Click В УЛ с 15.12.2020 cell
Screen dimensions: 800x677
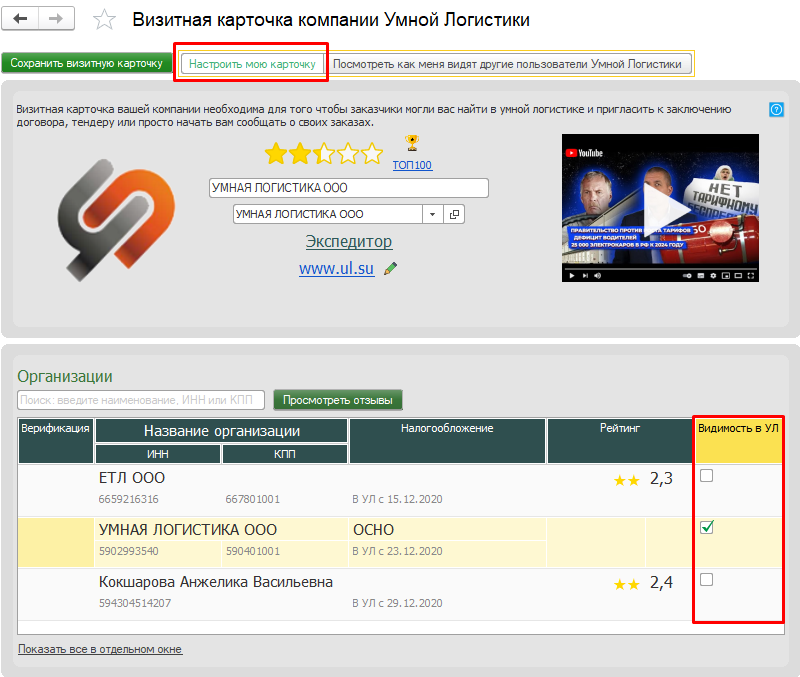(397, 499)
